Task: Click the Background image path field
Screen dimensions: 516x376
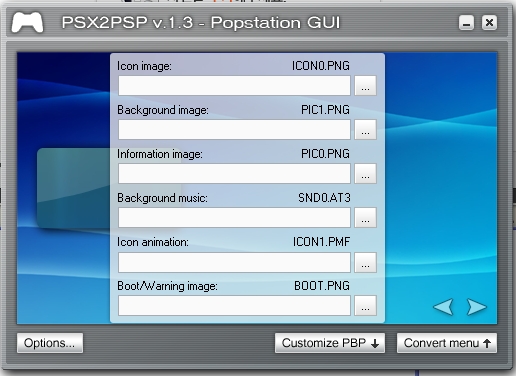Action: point(234,129)
